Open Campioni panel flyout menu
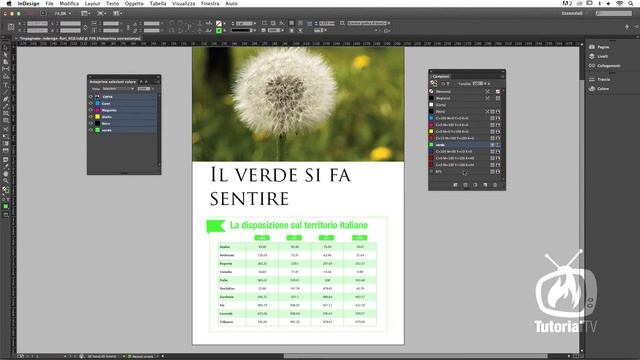Screen dimensions: 640x360 [502, 76]
